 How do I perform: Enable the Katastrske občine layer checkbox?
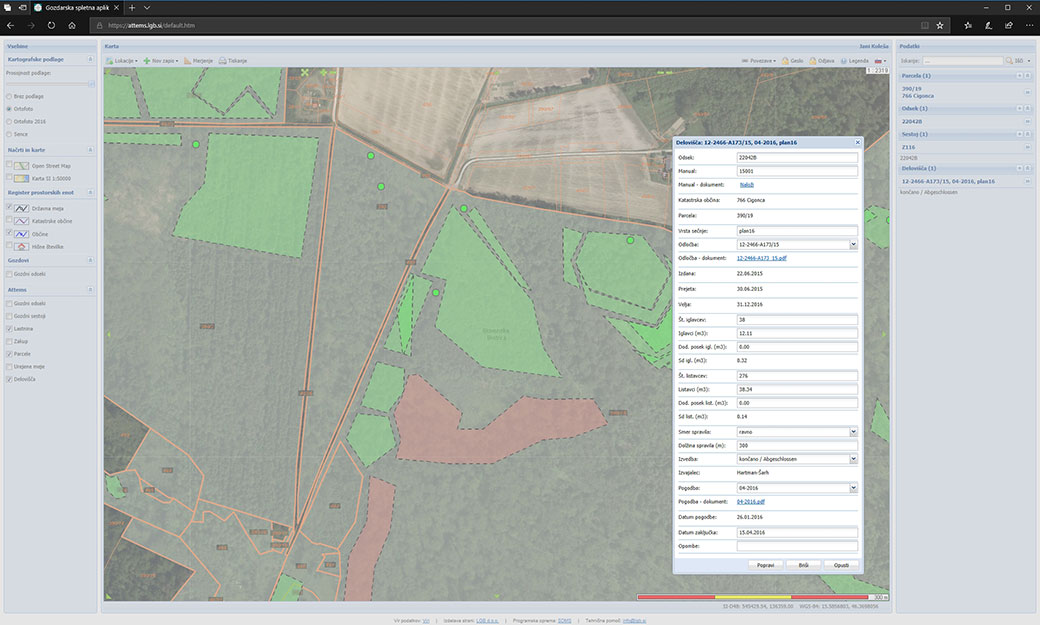10,220
